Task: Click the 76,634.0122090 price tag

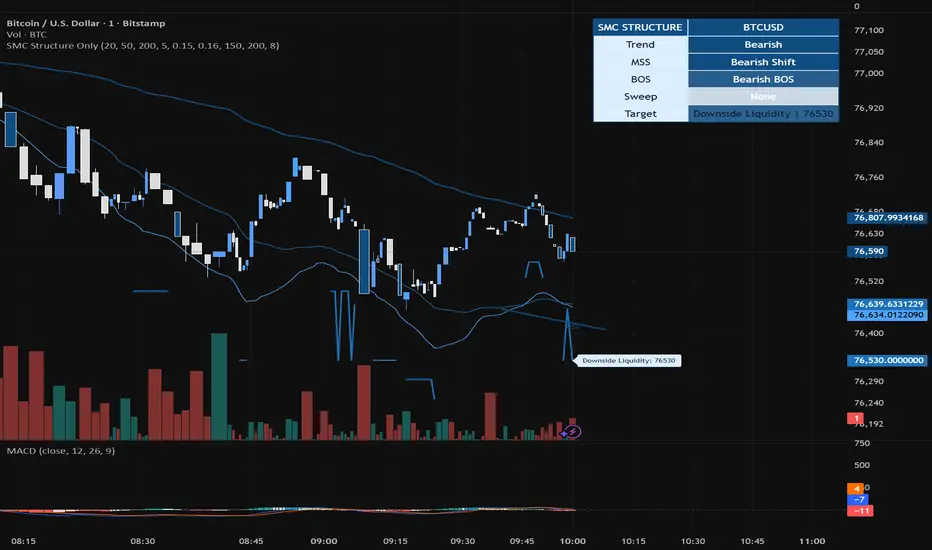Action: (888, 315)
